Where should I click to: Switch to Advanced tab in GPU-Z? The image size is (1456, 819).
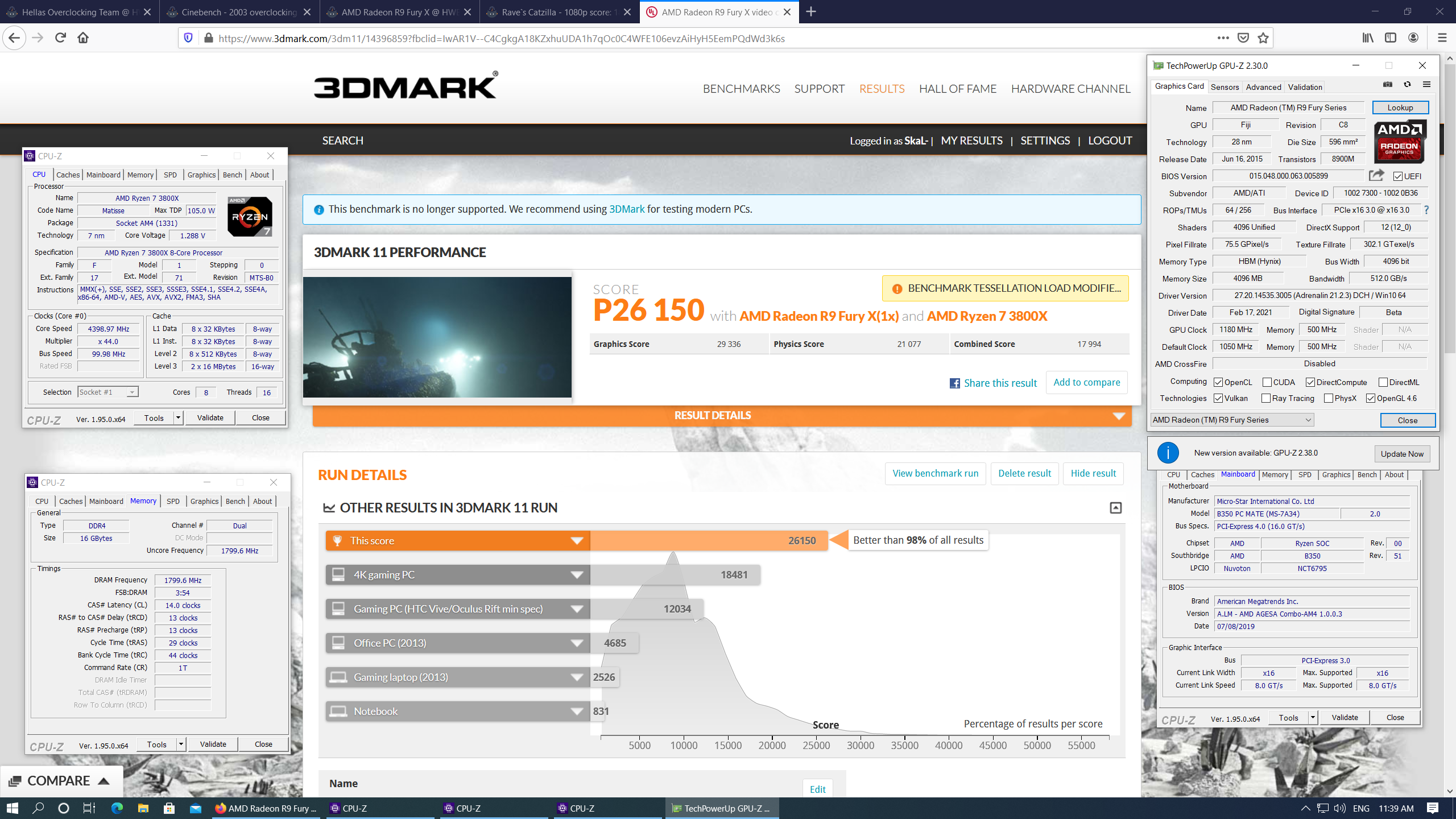(1263, 87)
